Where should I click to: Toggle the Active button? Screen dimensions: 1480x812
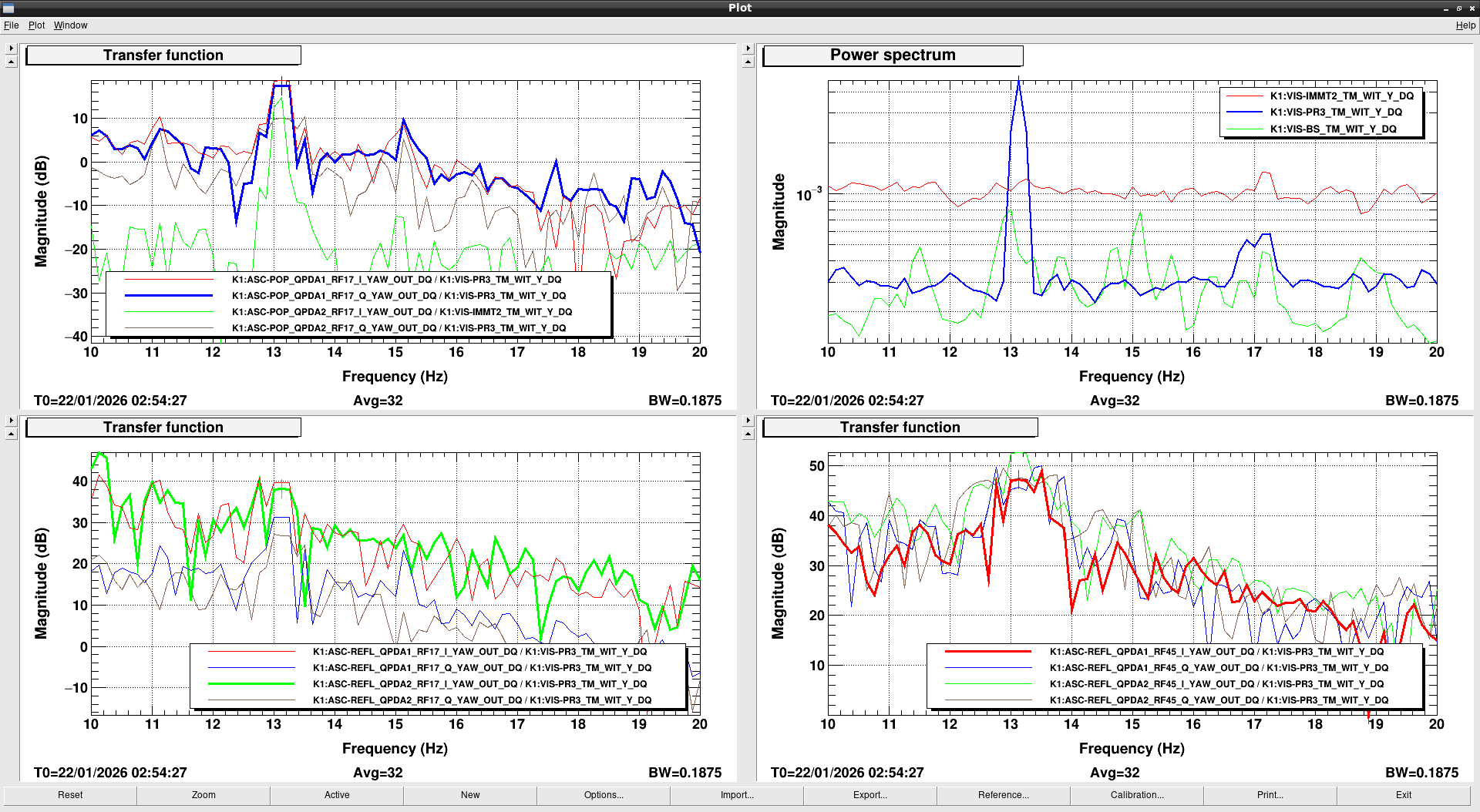point(337,795)
